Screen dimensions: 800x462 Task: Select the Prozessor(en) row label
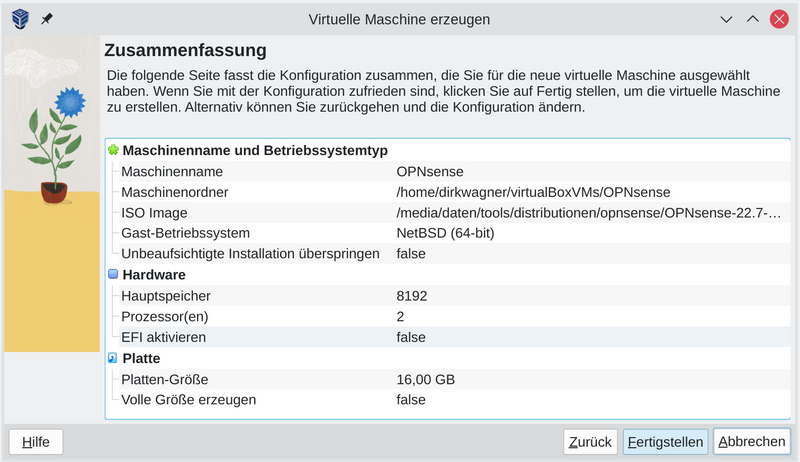165,317
